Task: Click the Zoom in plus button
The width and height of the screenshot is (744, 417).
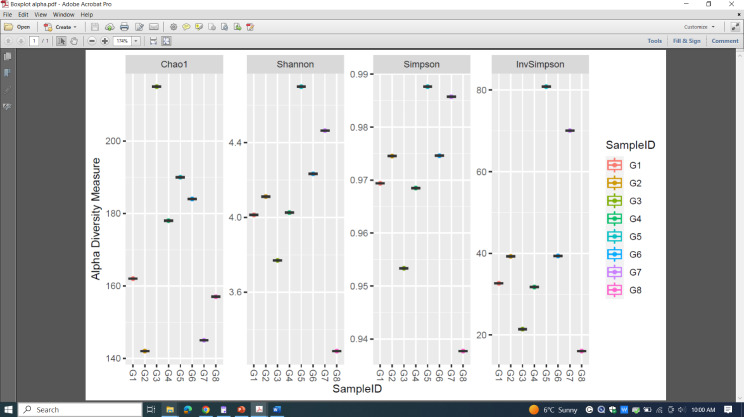Action: click(x=104, y=41)
